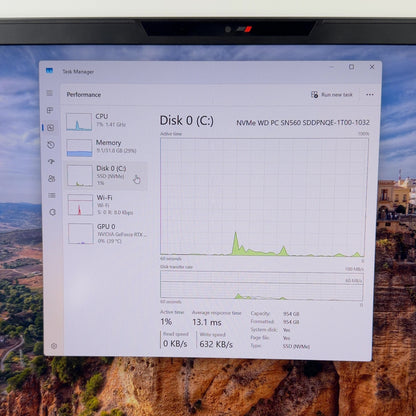Open the Services icon in sidebar

(52, 212)
